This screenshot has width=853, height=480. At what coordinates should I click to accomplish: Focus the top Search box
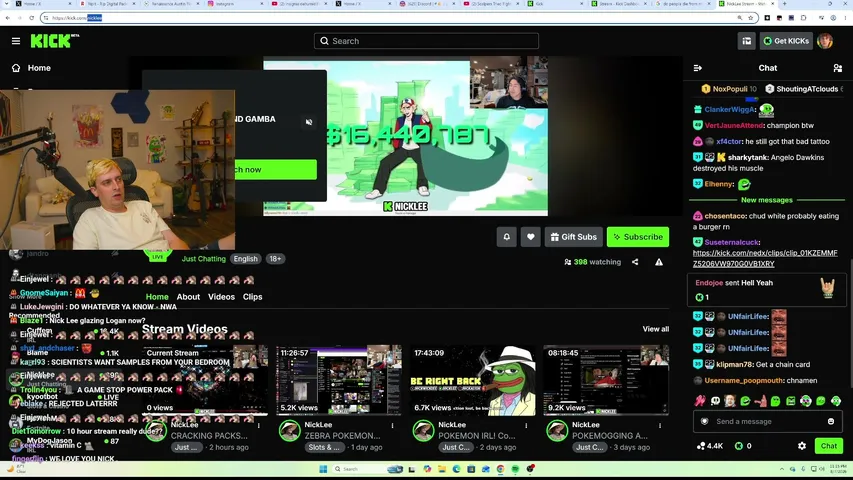point(426,41)
